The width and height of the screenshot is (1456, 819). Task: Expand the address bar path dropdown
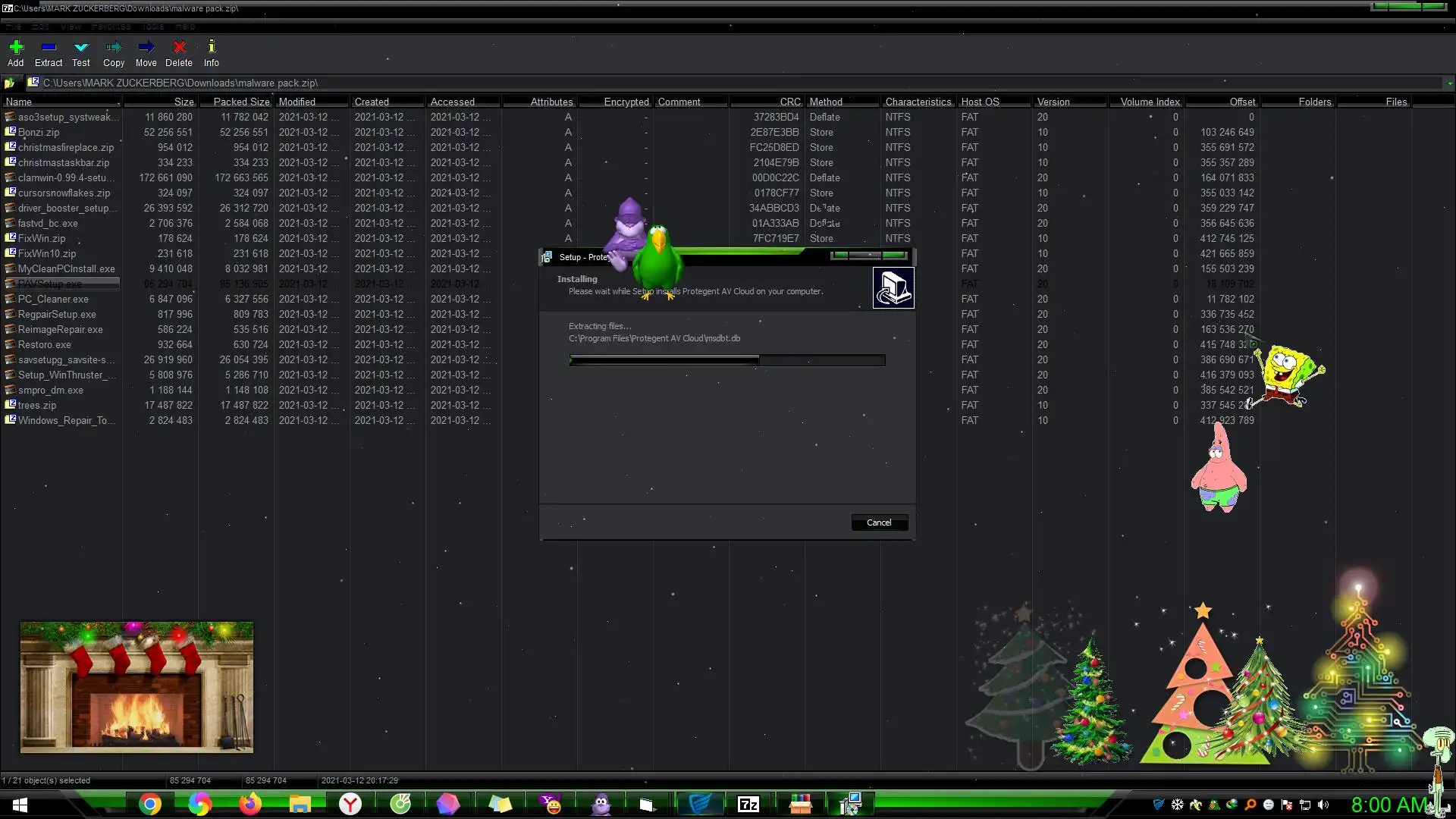tap(1449, 83)
